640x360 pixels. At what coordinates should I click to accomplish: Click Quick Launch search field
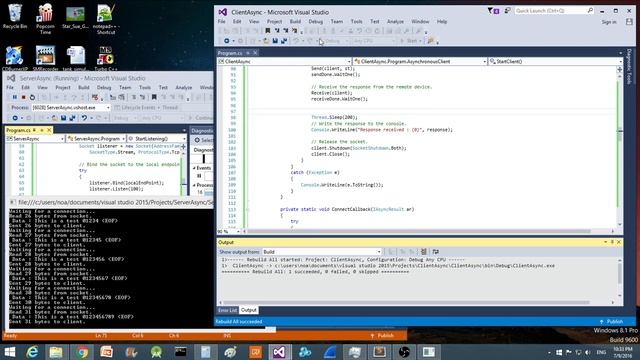(x=554, y=11)
